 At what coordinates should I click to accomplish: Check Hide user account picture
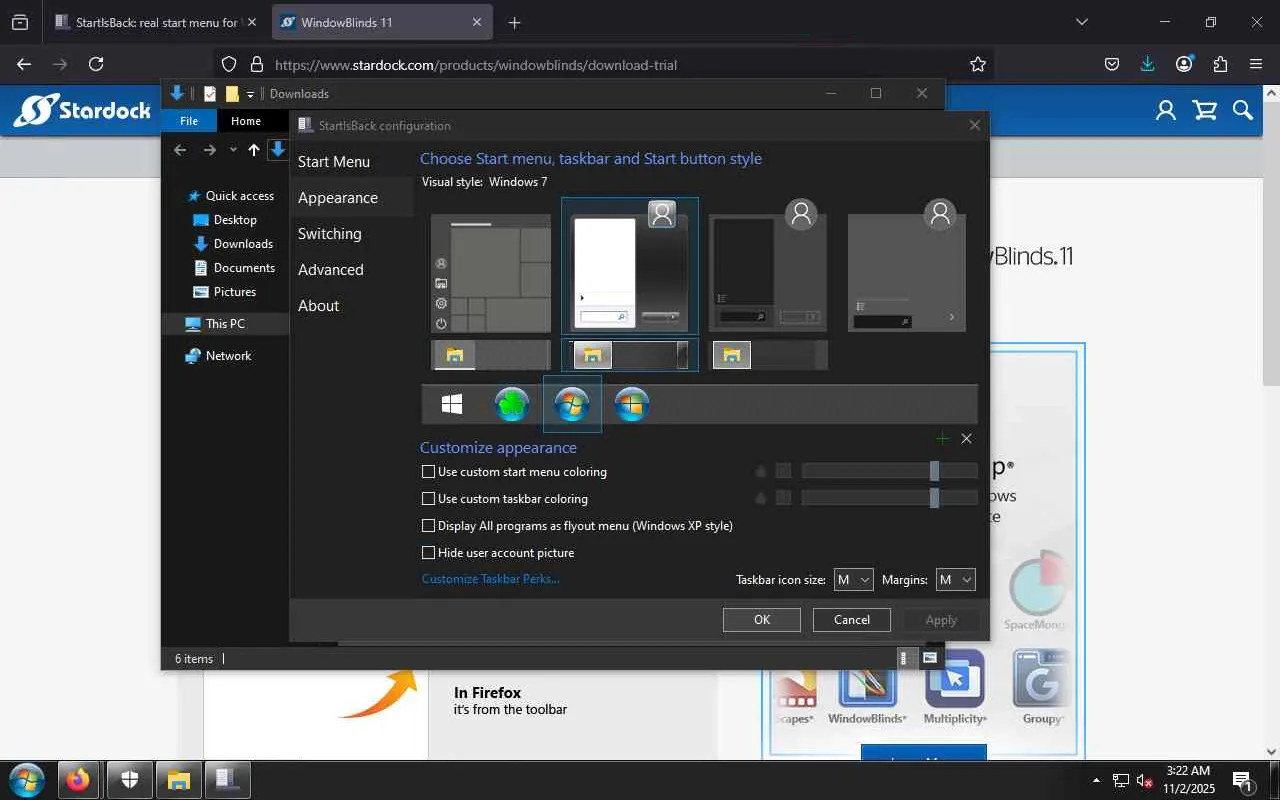pos(429,553)
